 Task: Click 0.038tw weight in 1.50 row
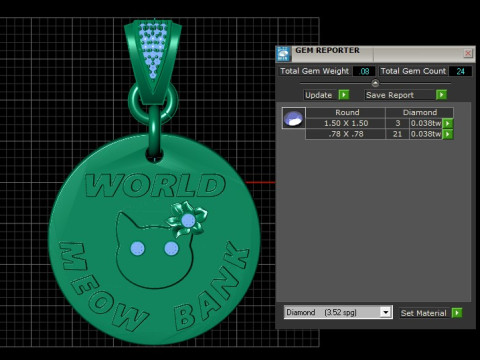point(426,123)
